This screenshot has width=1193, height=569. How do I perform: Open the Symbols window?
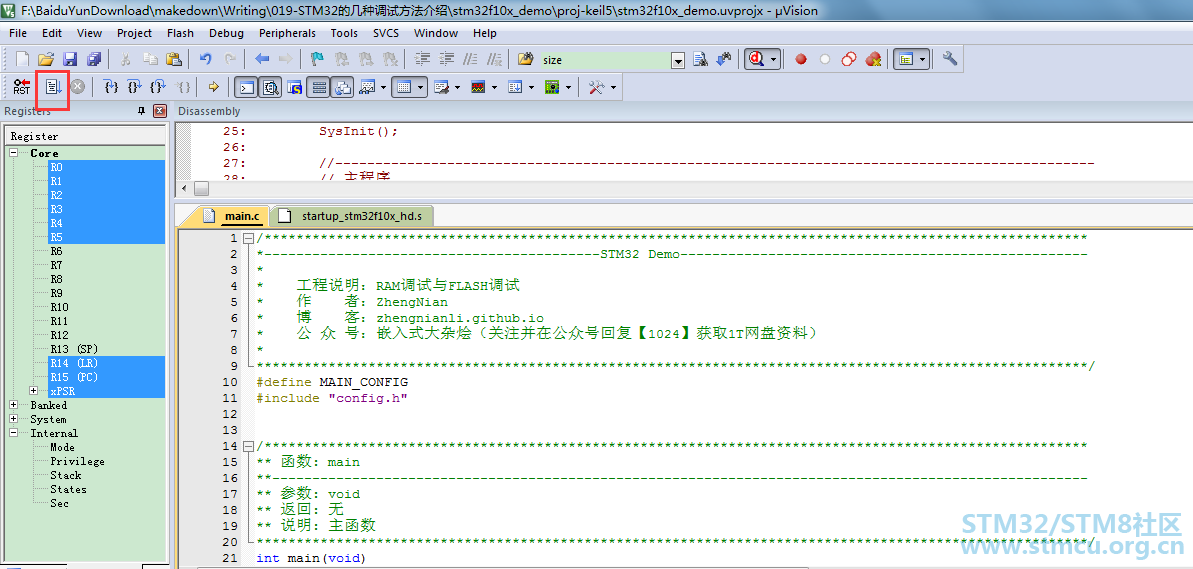click(x=294, y=87)
